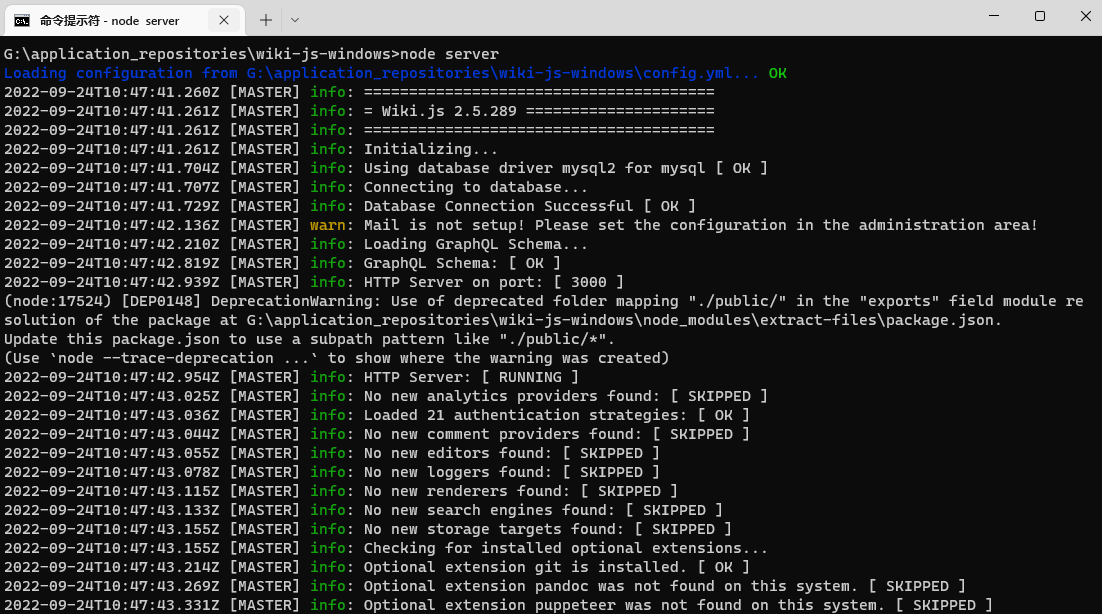This screenshot has width=1102, height=614.
Task: Click 'Loading GraphQL Schema...' line
Action: tap(475, 244)
